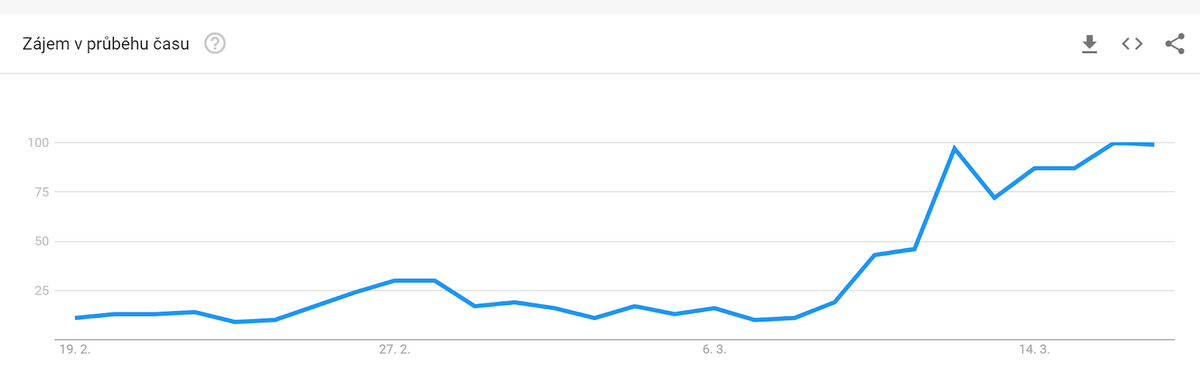
Task: Click the 100 axis label
Action: (x=38, y=143)
